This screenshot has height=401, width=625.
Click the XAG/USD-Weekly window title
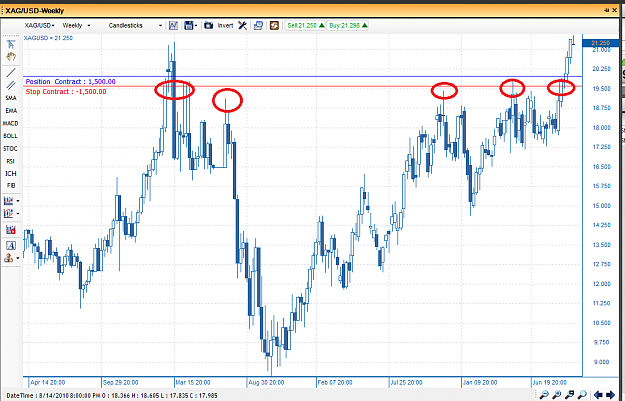(35, 11)
